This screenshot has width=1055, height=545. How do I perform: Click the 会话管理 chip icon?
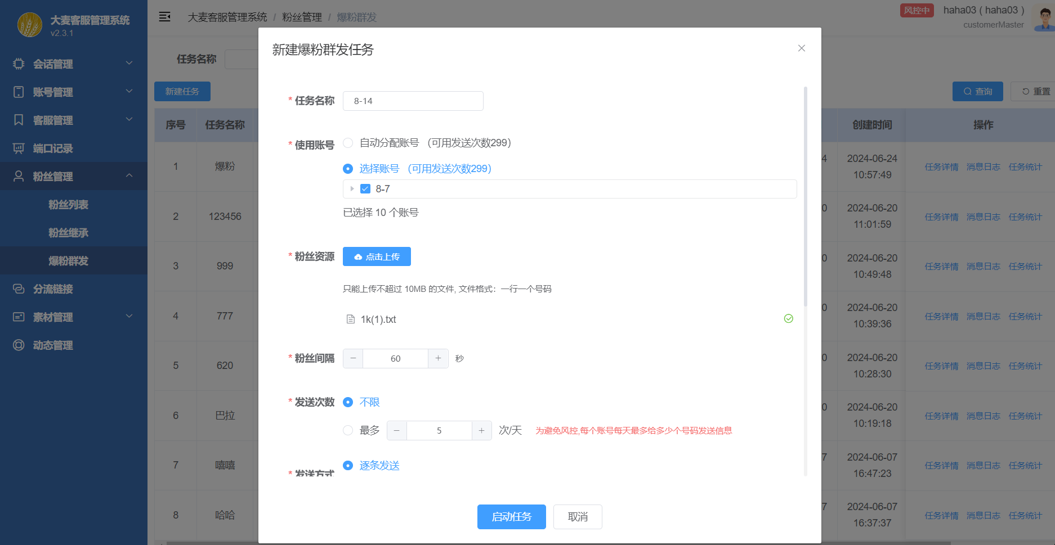point(20,65)
